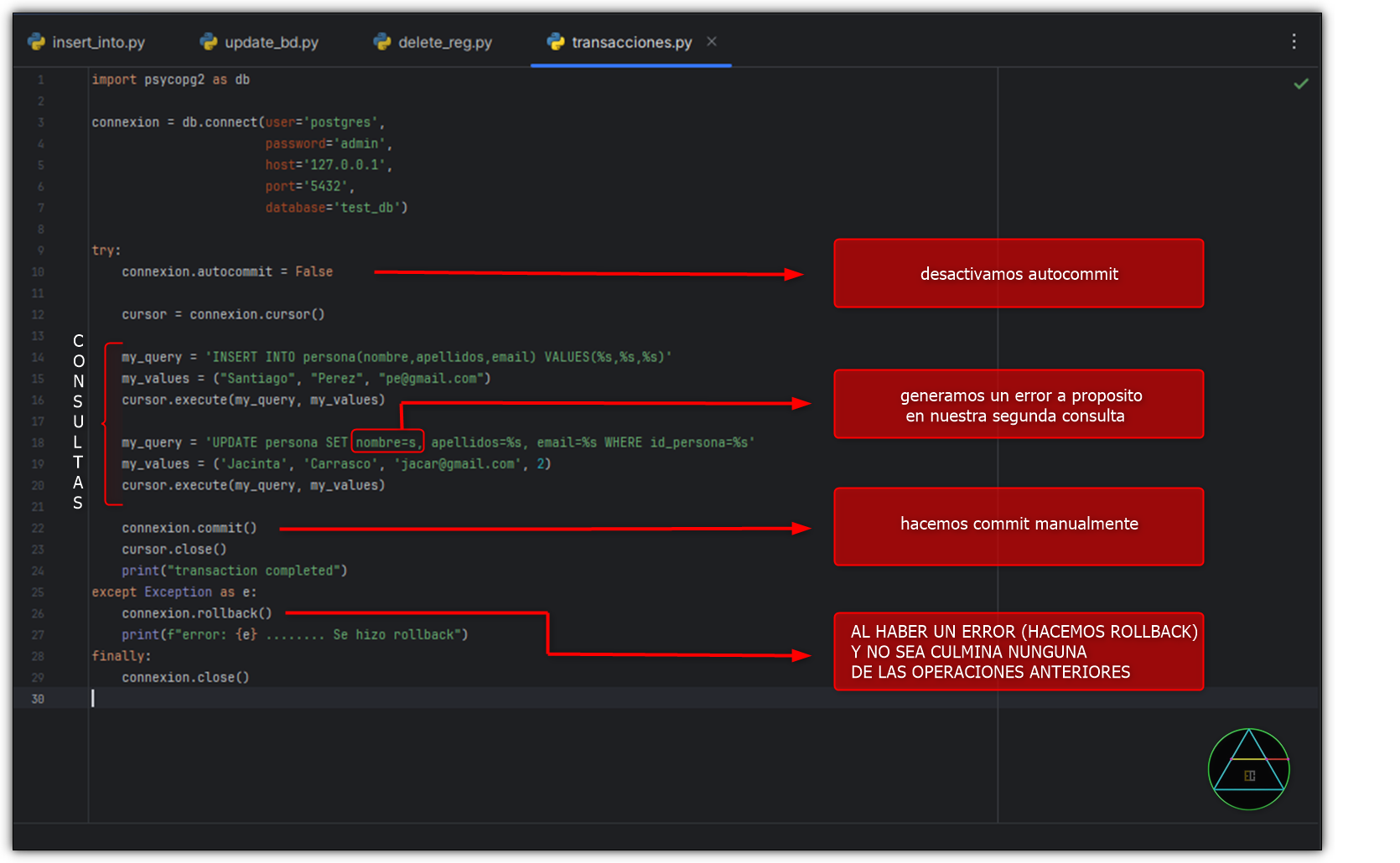Click 'except Exception as e:' line

coord(174,592)
